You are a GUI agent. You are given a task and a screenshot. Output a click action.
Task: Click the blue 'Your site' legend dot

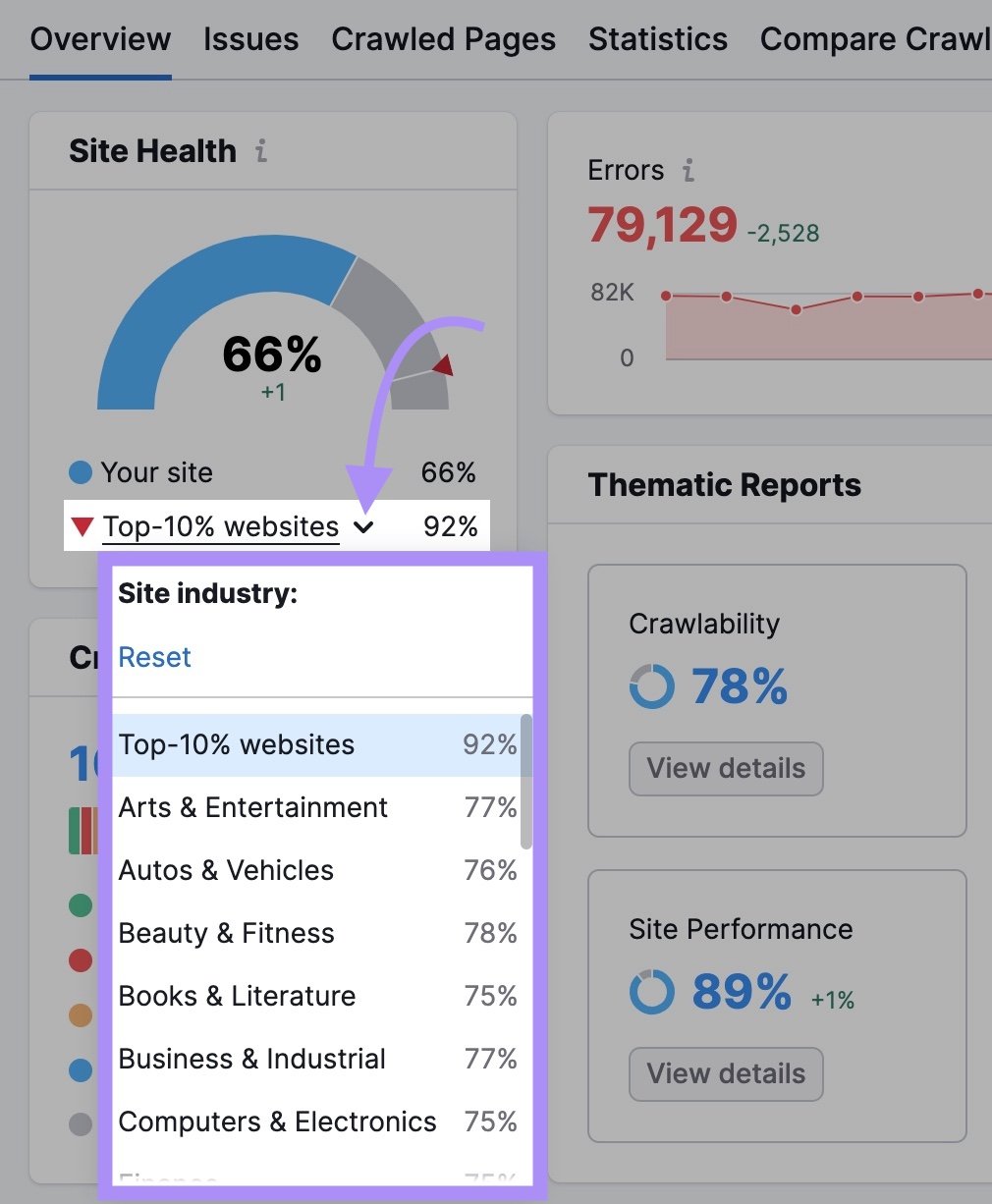click(79, 472)
